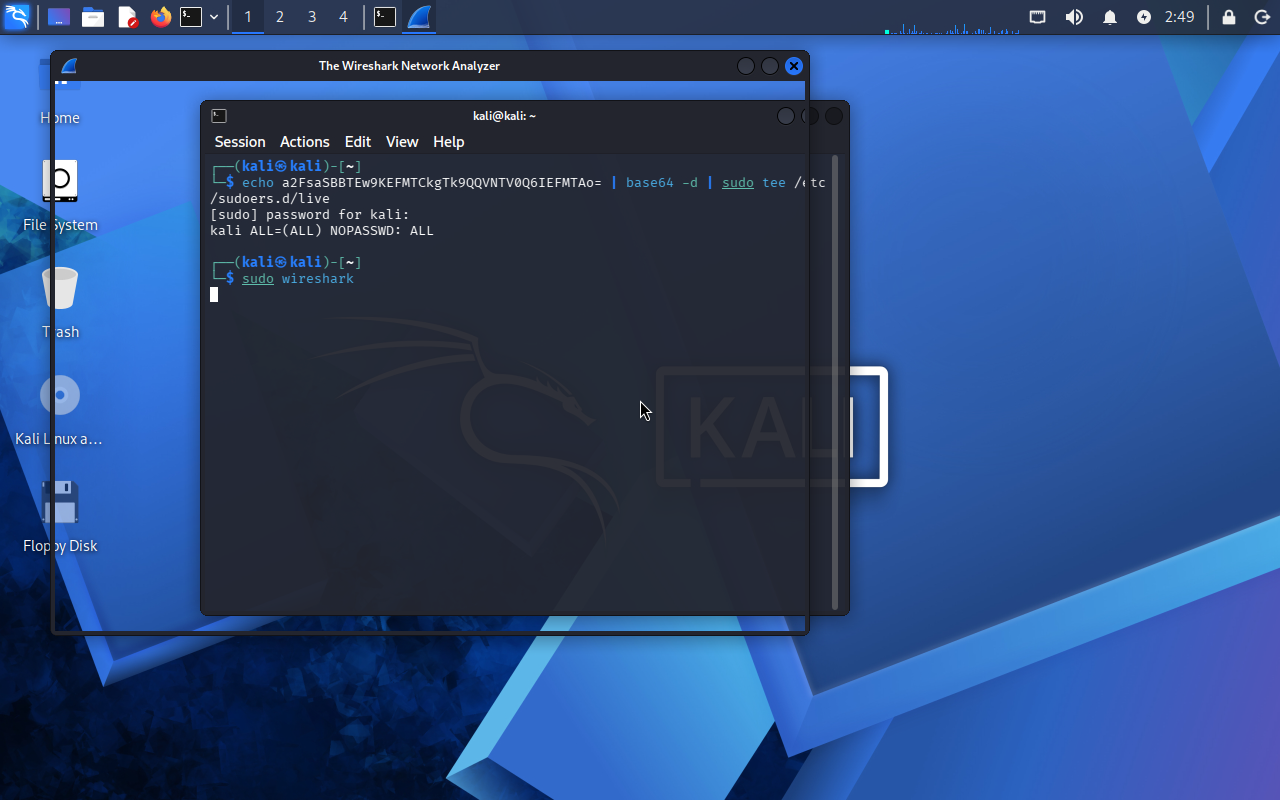Image resolution: width=1280 pixels, height=800 pixels.
Task: Lock the screen with padlock icon
Action: pos(1229,17)
